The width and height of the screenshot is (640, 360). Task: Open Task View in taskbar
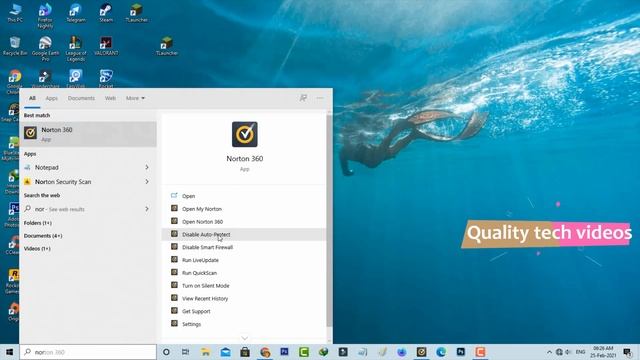click(185, 352)
